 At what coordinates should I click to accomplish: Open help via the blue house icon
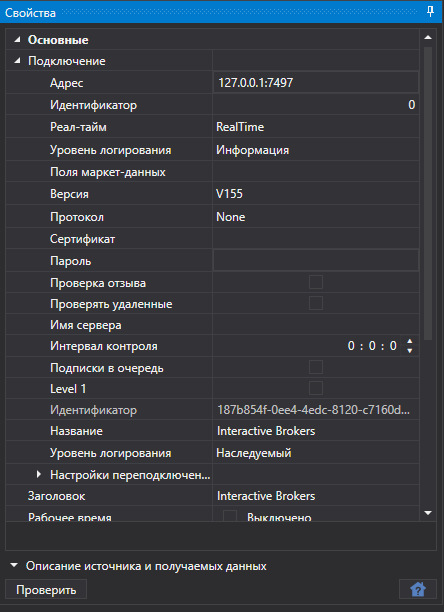(x=418, y=589)
